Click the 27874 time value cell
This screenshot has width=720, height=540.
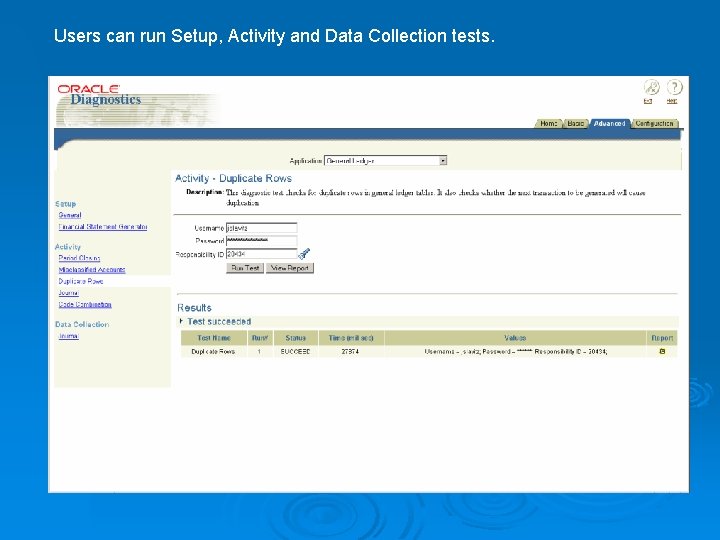click(350, 352)
